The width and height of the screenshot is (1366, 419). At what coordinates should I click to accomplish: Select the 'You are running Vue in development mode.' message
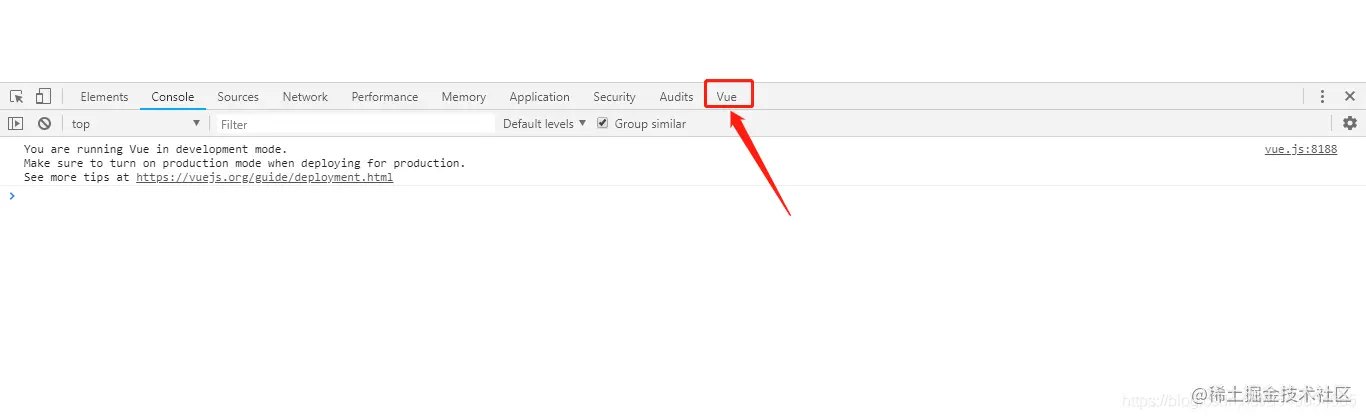coord(155,150)
